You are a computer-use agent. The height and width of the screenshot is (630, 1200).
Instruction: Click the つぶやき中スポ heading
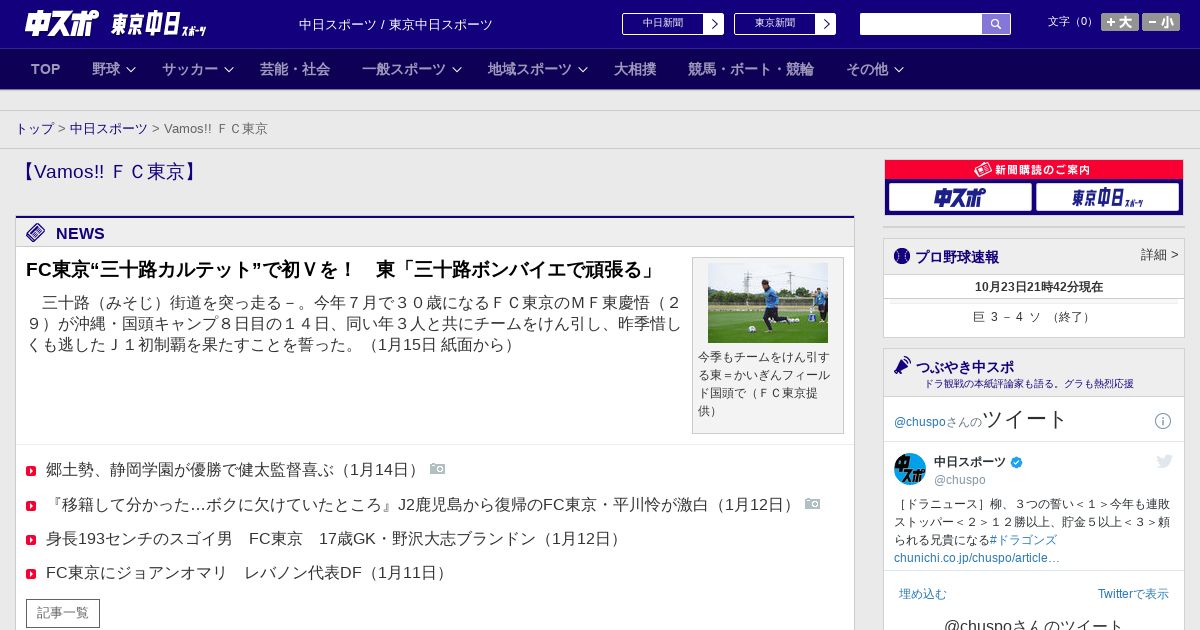tap(965, 367)
